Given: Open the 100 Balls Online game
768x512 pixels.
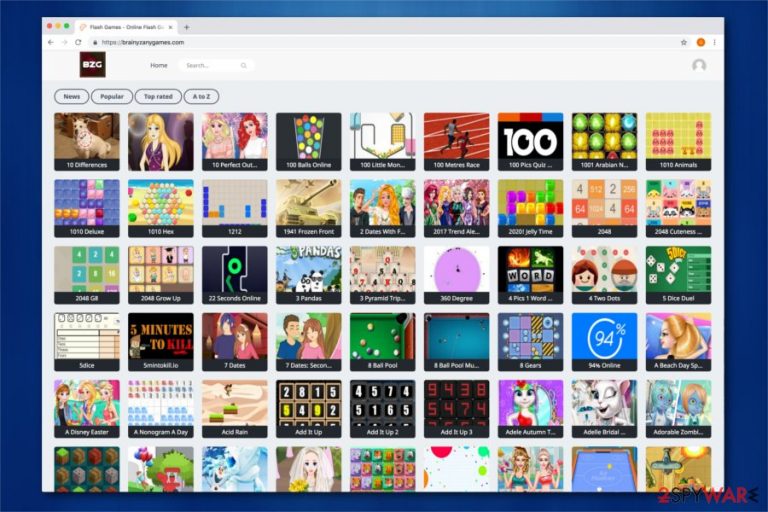Looking at the screenshot, I should pos(309,142).
